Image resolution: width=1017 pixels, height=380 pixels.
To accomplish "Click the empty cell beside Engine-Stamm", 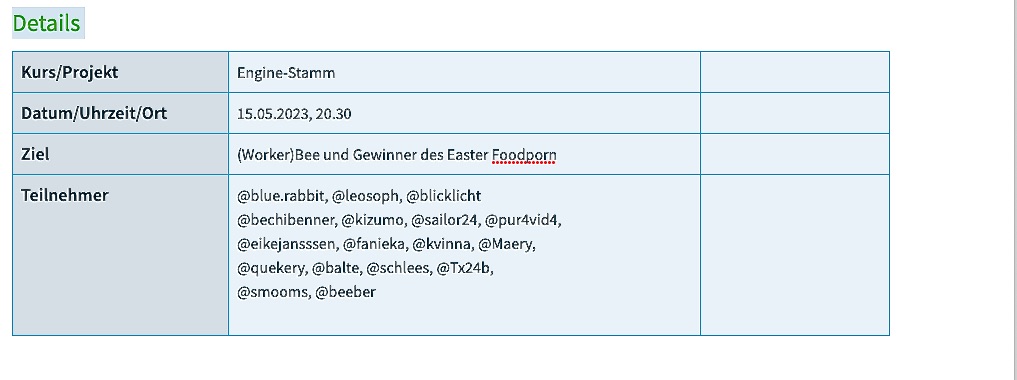I will [x=795, y=72].
